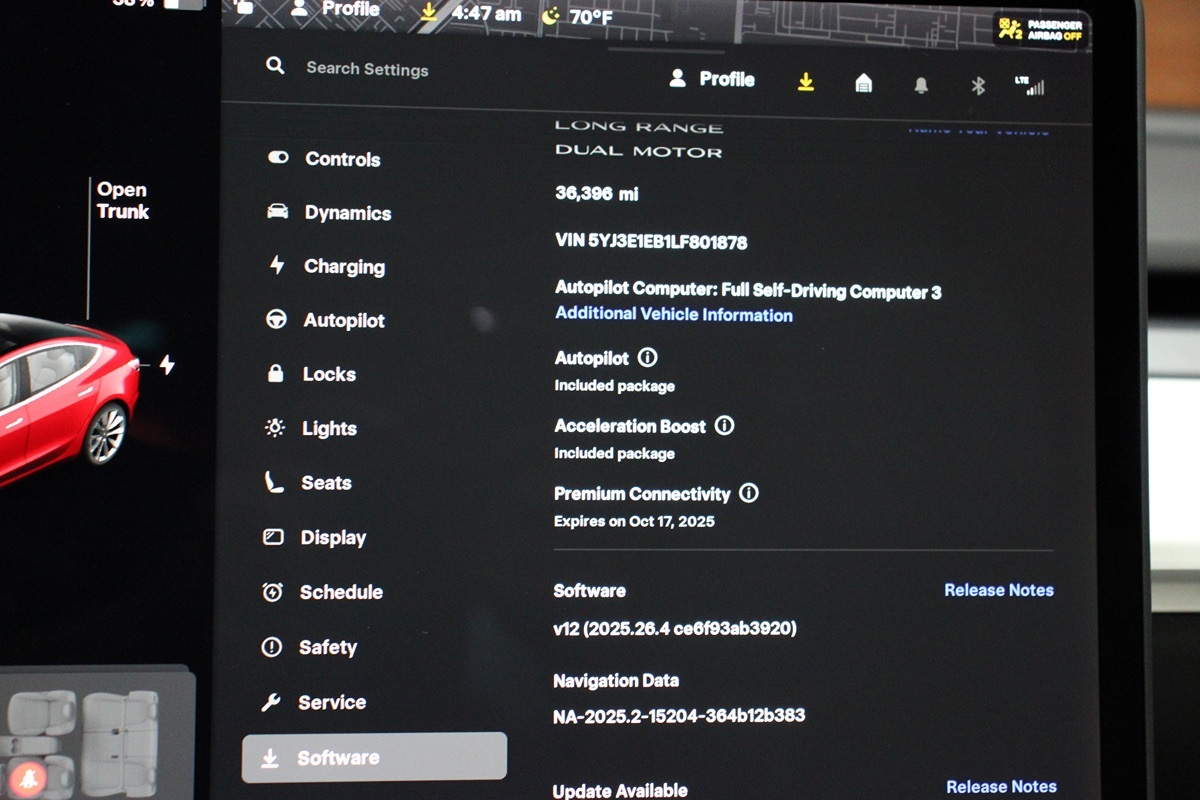This screenshot has width=1200, height=800.
Task: Open the notifications bell icon
Action: pos(921,86)
